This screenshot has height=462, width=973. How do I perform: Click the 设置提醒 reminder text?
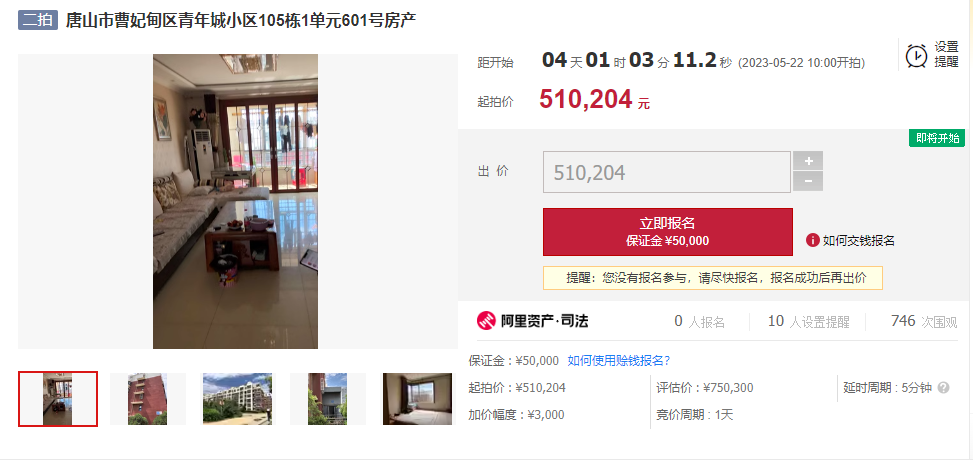point(946,55)
